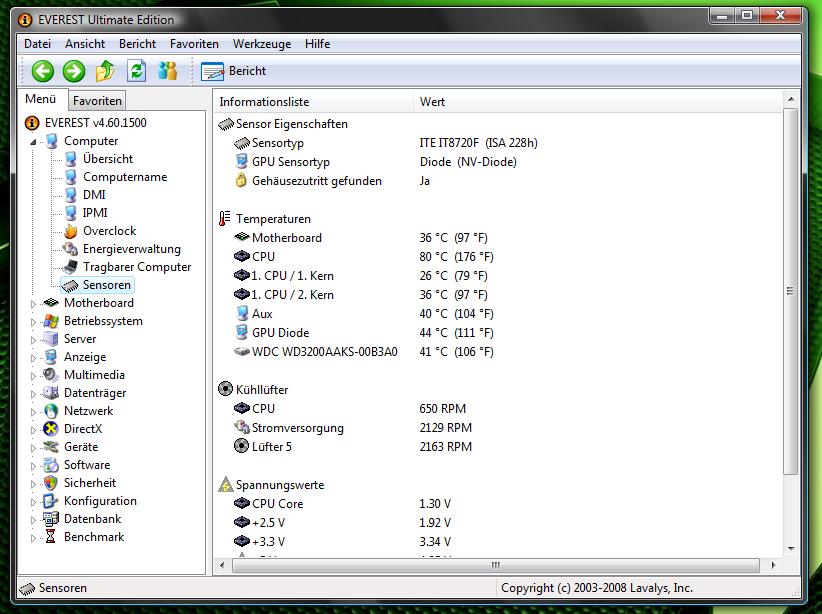Screen dimensions: 822x614
Task: Click the Energieverwaltung icon in the tree
Action: pyautogui.click(x=71, y=249)
